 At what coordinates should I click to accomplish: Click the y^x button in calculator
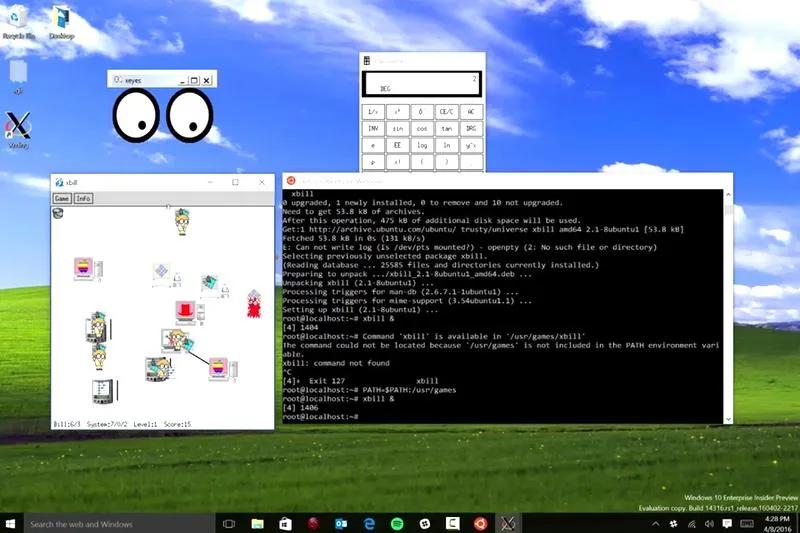click(x=471, y=145)
